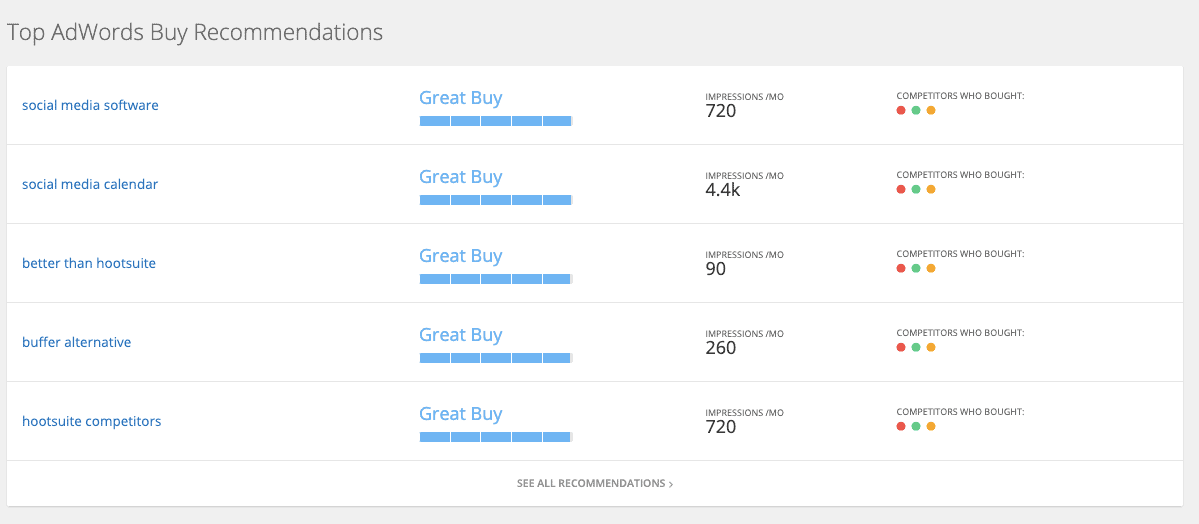Open the 'better than hootsuite' keyword link
Viewport: 1199px width, 524px height.
[x=89, y=263]
